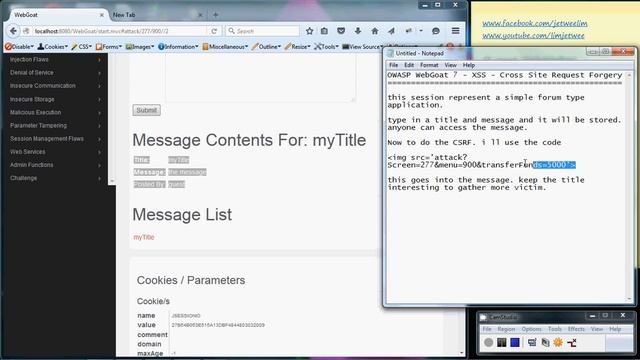Click inside the message text area
This screenshot has width=640, height=360.
pos(260,79)
